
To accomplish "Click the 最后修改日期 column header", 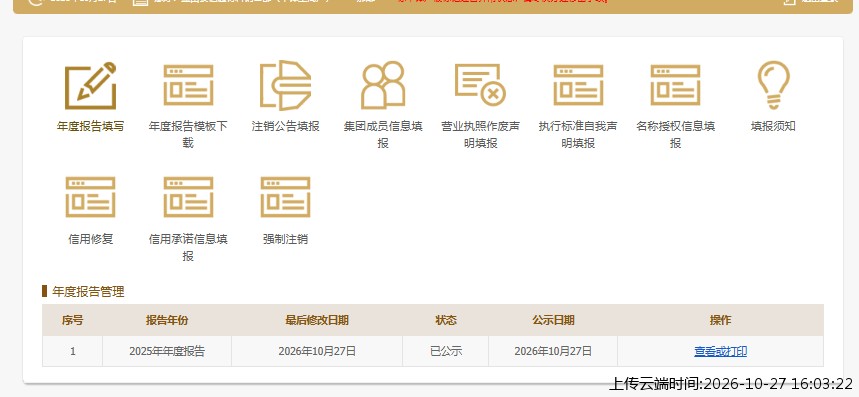I will point(317,320).
